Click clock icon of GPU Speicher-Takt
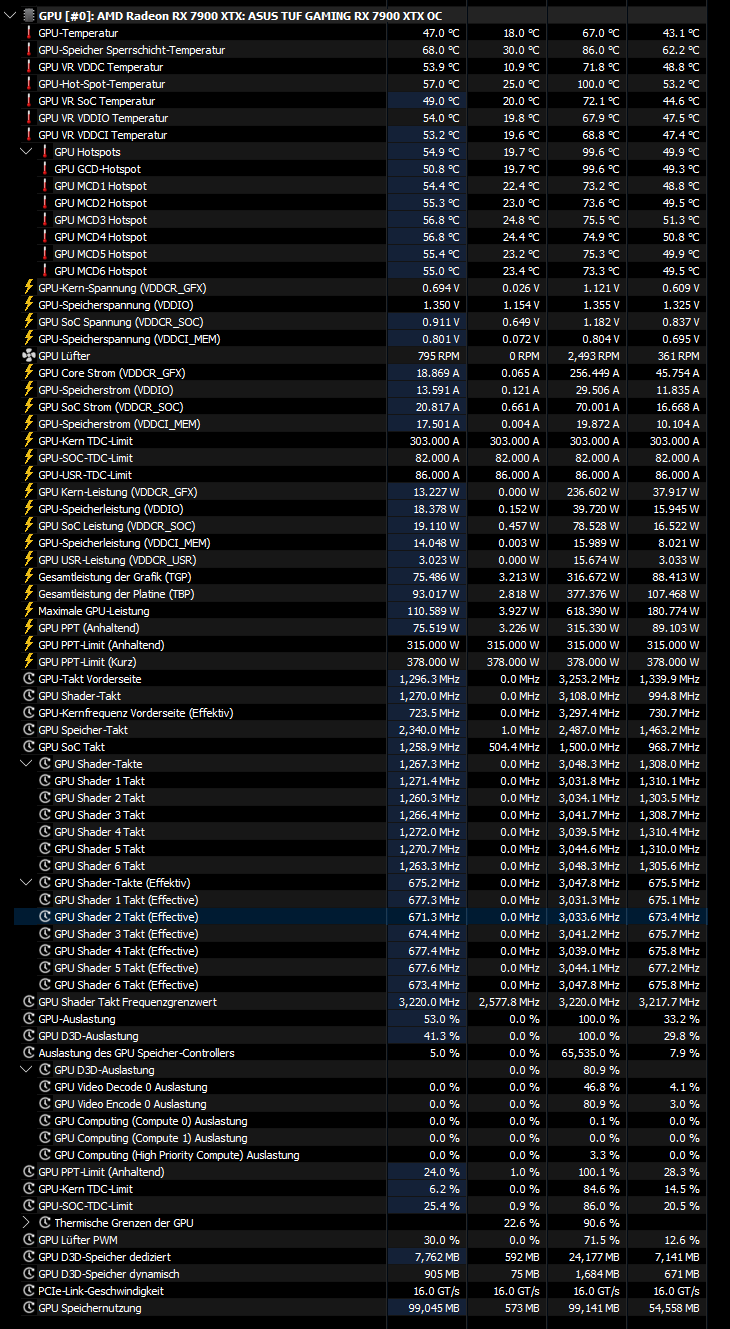This screenshot has width=730, height=1329. pos(29,730)
